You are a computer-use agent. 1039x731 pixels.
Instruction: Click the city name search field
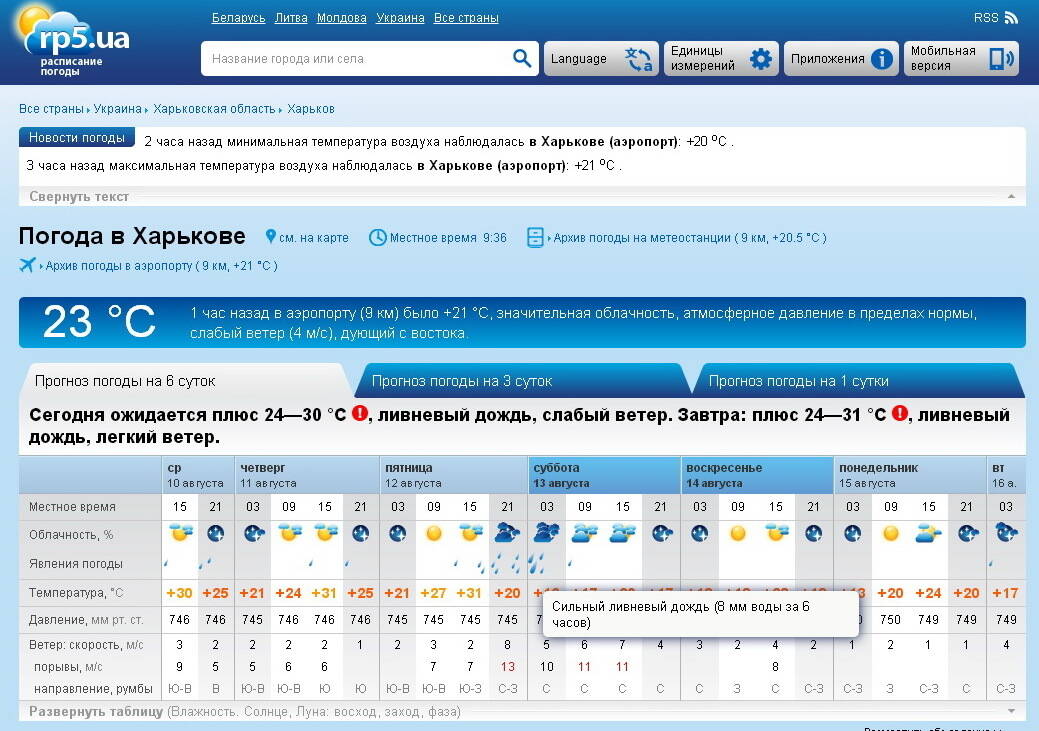[x=355, y=59]
